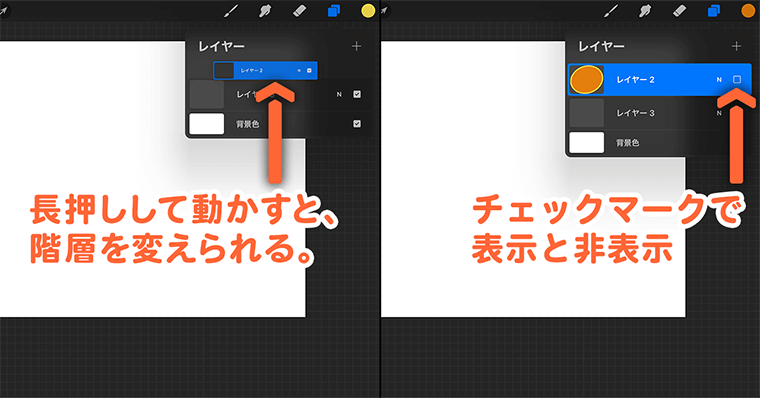The image size is (760, 398).
Task: Click white 背景色 thumbnail in left screenshot
Action: (x=207, y=124)
